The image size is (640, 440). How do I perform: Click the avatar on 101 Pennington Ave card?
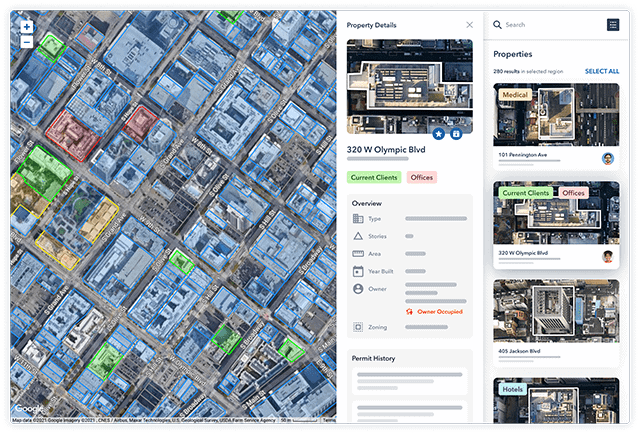pos(607,158)
